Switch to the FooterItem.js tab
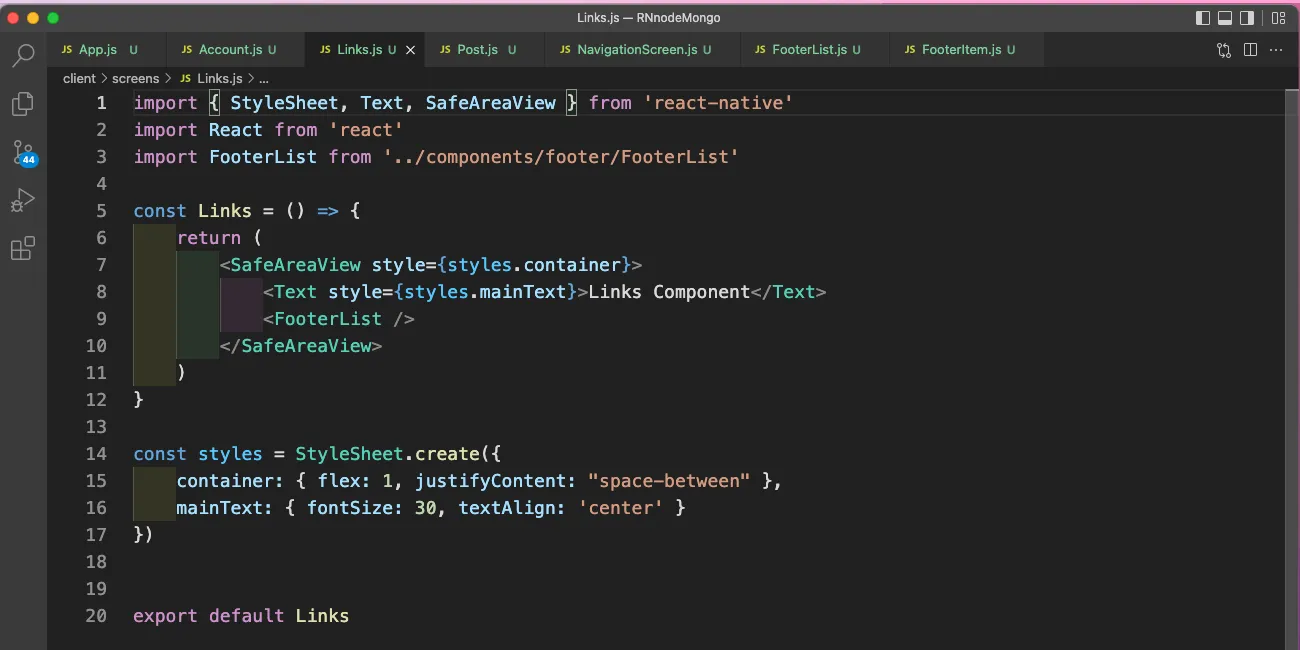This screenshot has height=650, width=1300. [x=967, y=50]
